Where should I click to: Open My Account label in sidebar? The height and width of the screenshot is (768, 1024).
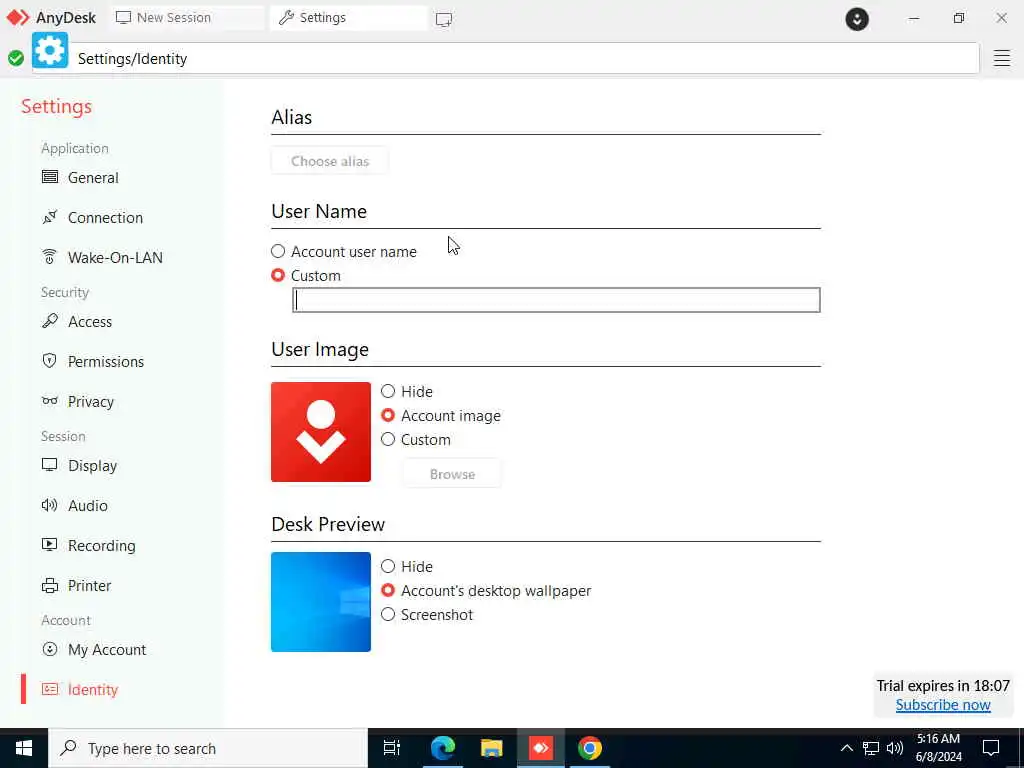(107, 650)
